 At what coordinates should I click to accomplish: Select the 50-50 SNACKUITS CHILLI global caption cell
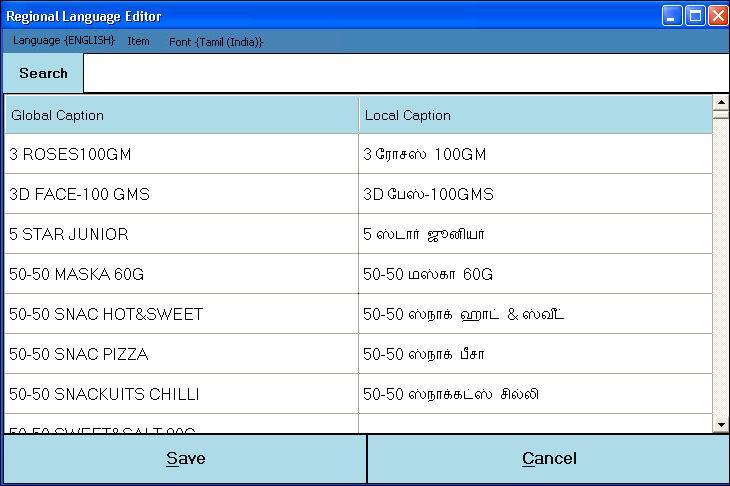(x=182, y=394)
